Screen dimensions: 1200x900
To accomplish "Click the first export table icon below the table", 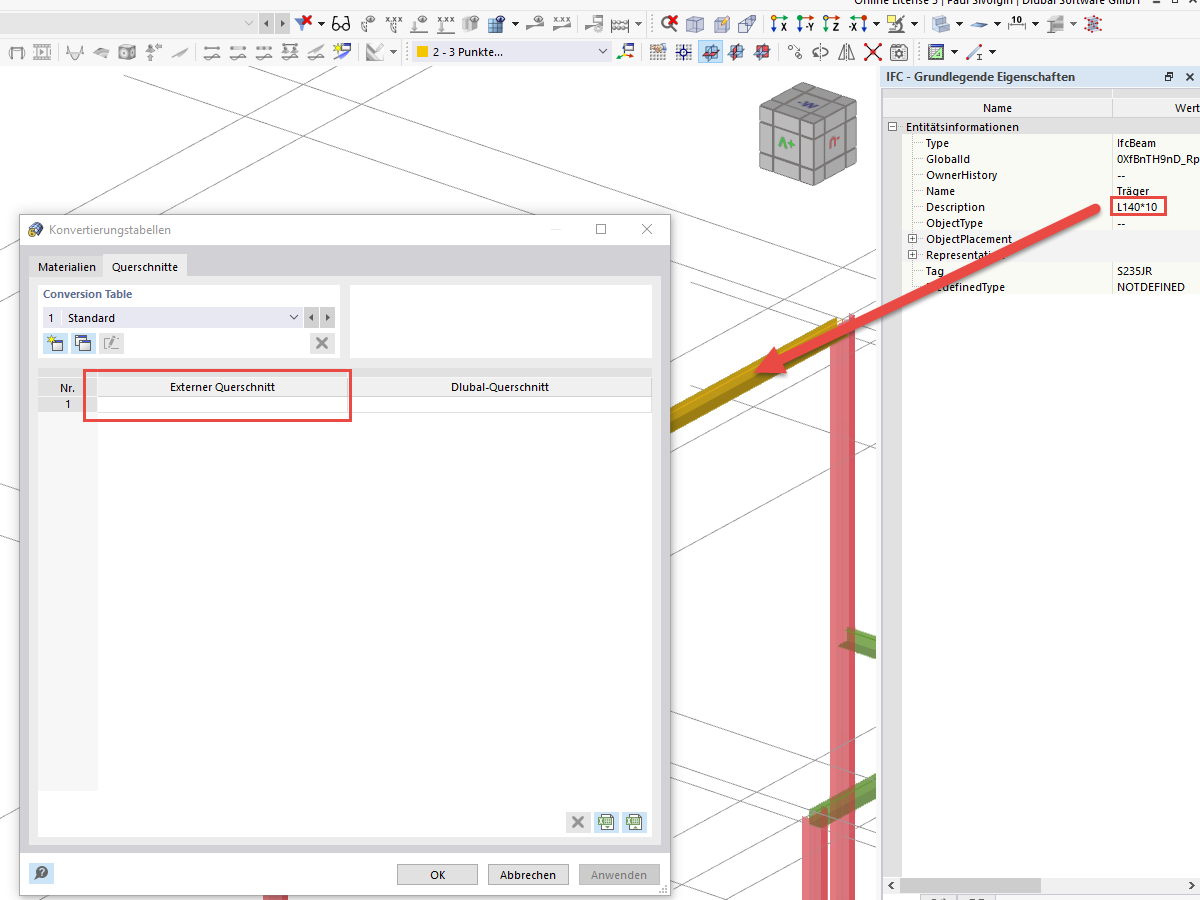I will tap(606, 822).
